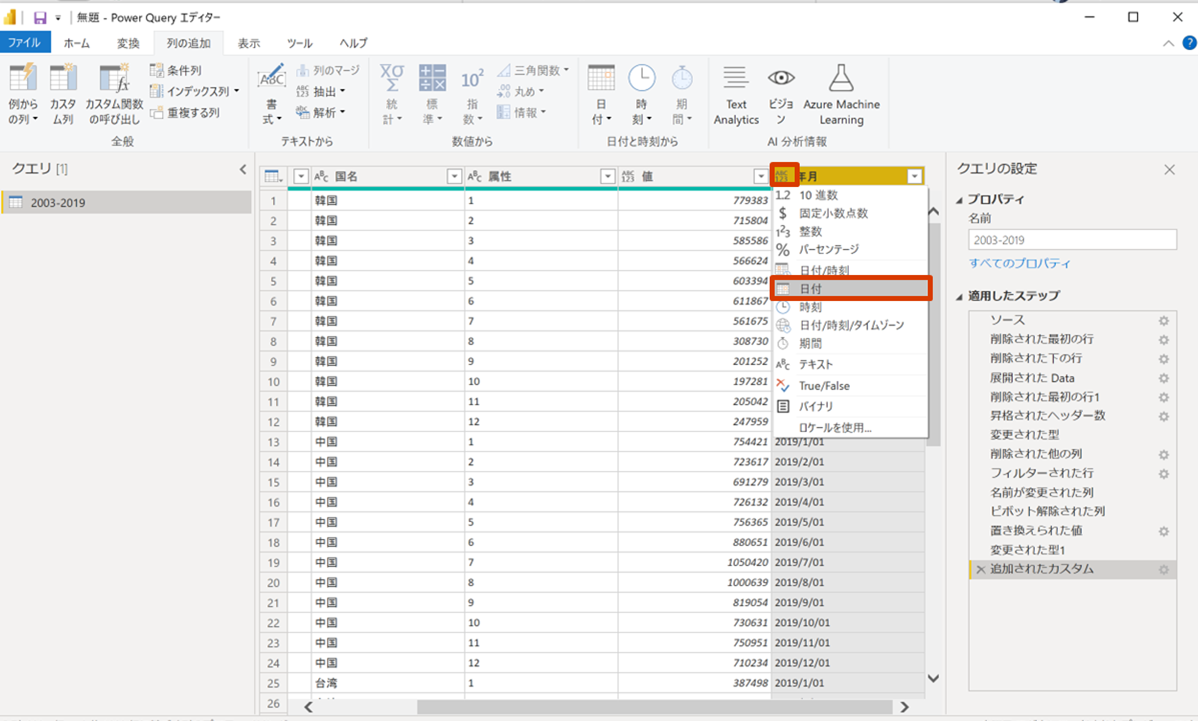Delete the 追加されたカスタム step with X

(x=980, y=570)
